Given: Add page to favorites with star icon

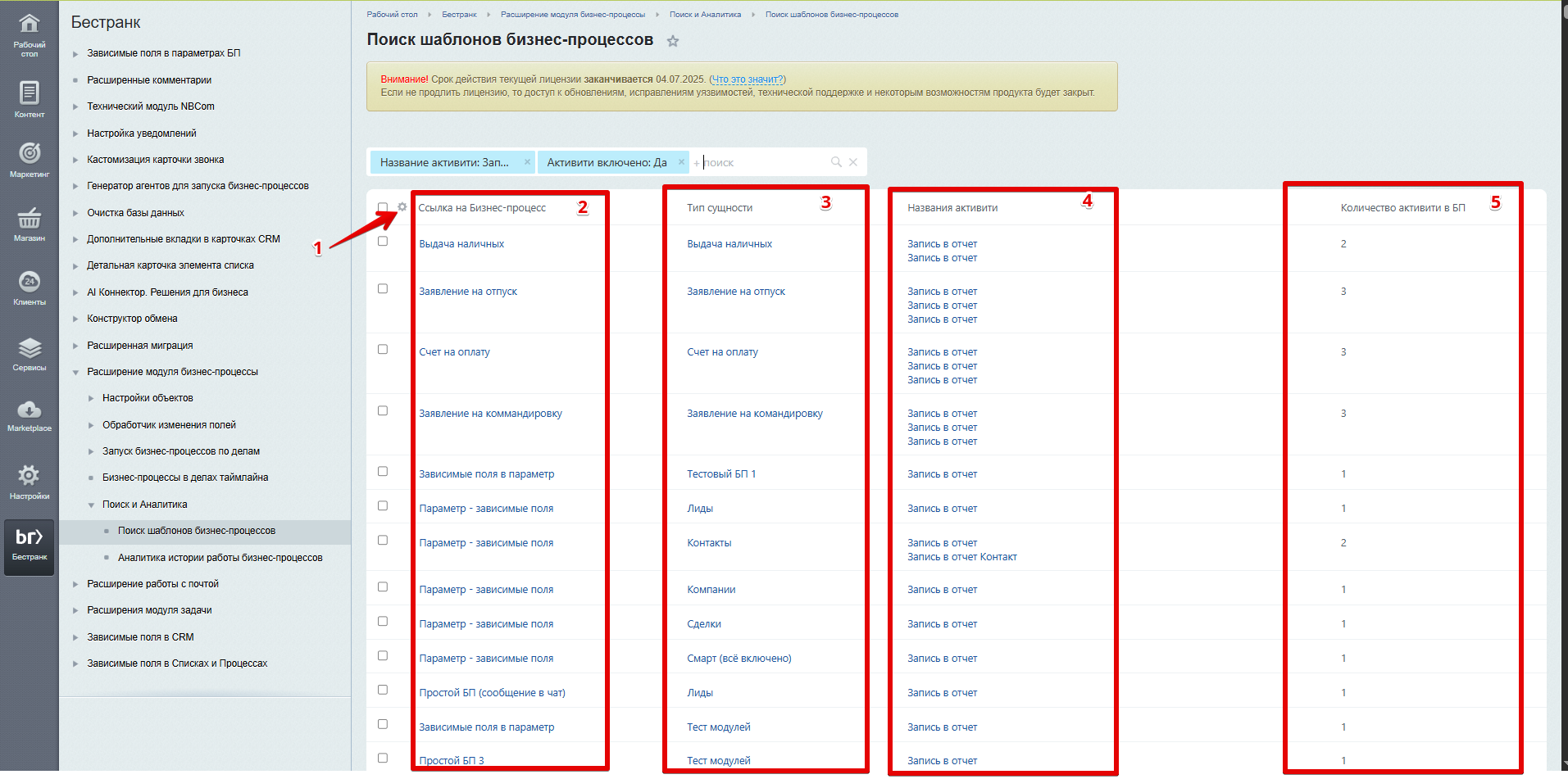Looking at the screenshot, I should [x=673, y=41].
